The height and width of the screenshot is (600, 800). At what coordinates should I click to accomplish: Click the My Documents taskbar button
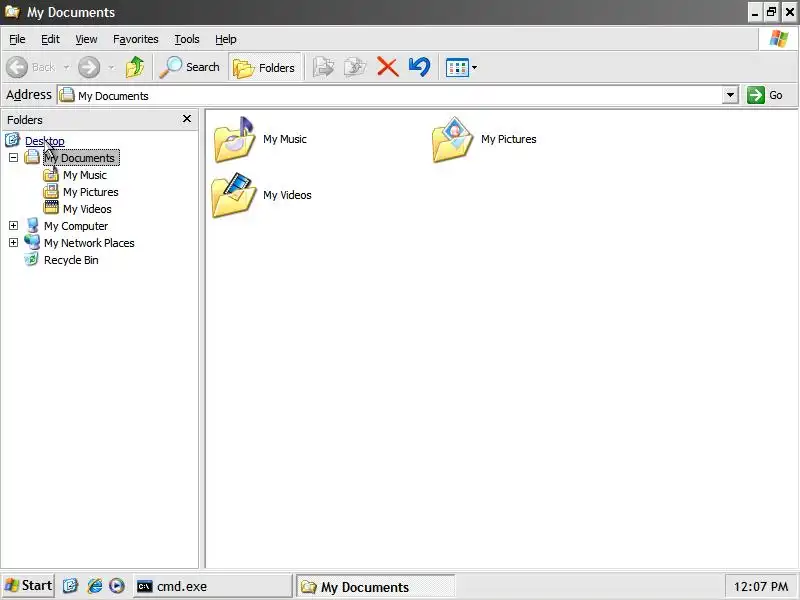coord(376,587)
